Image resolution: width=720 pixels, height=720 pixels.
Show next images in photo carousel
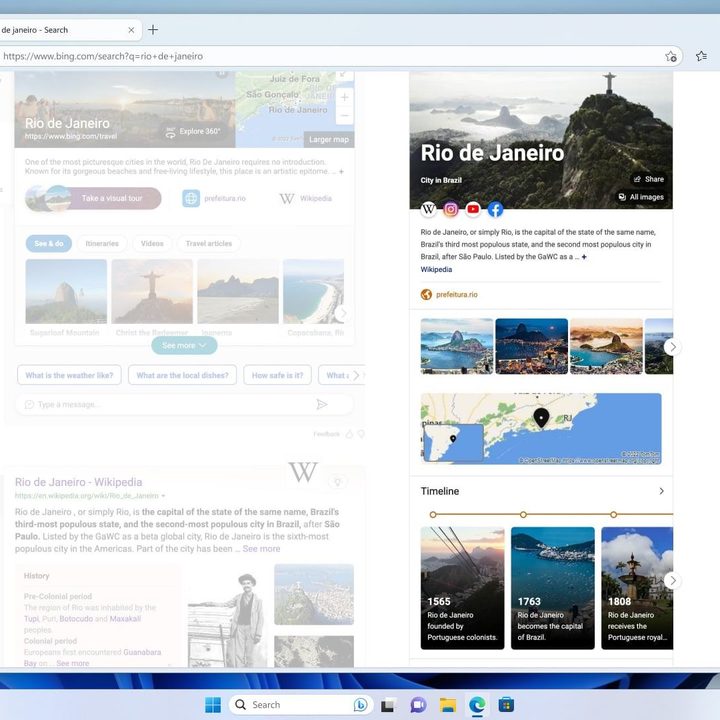[672, 347]
